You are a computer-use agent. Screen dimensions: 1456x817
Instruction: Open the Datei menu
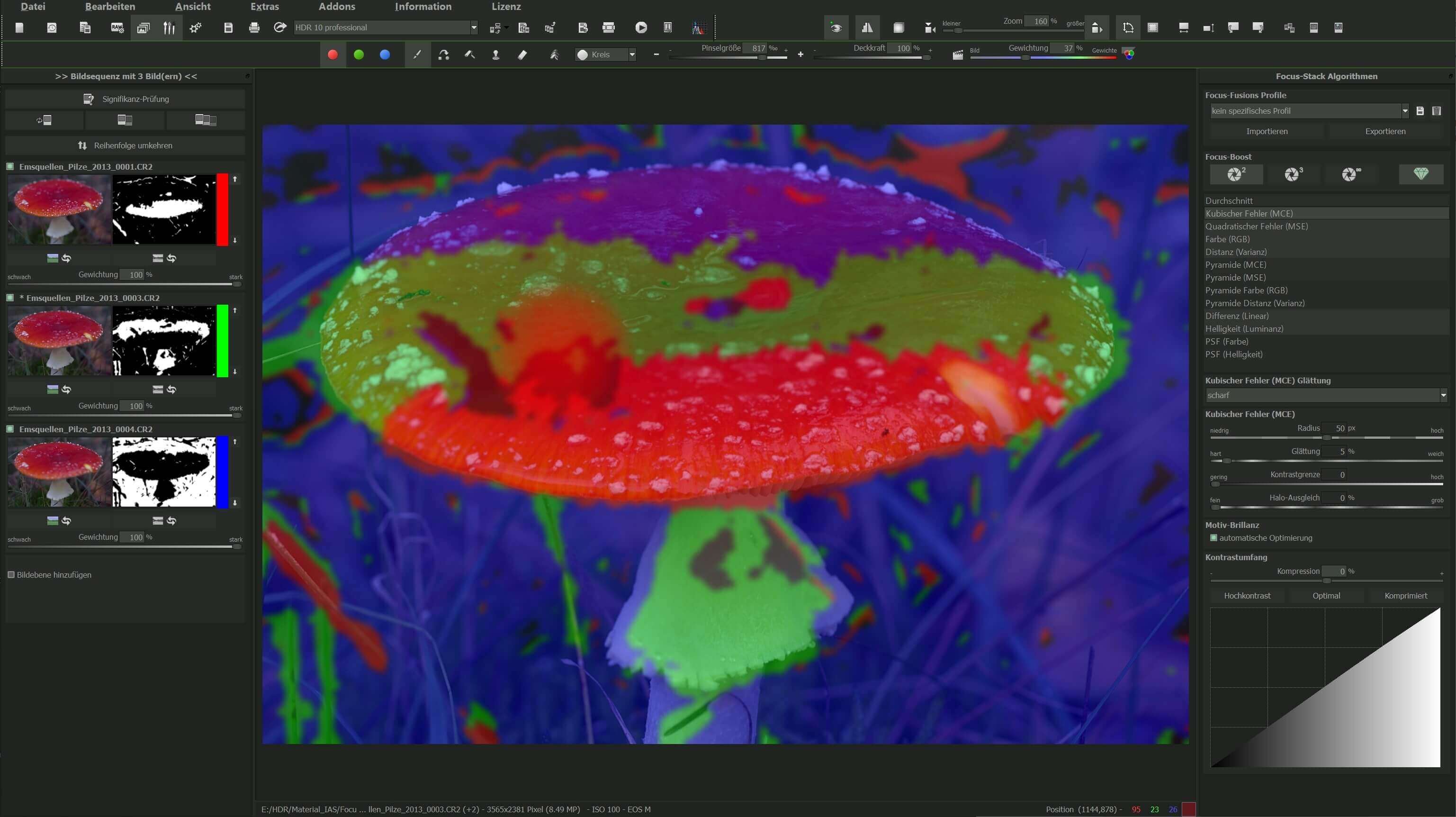[x=33, y=6]
